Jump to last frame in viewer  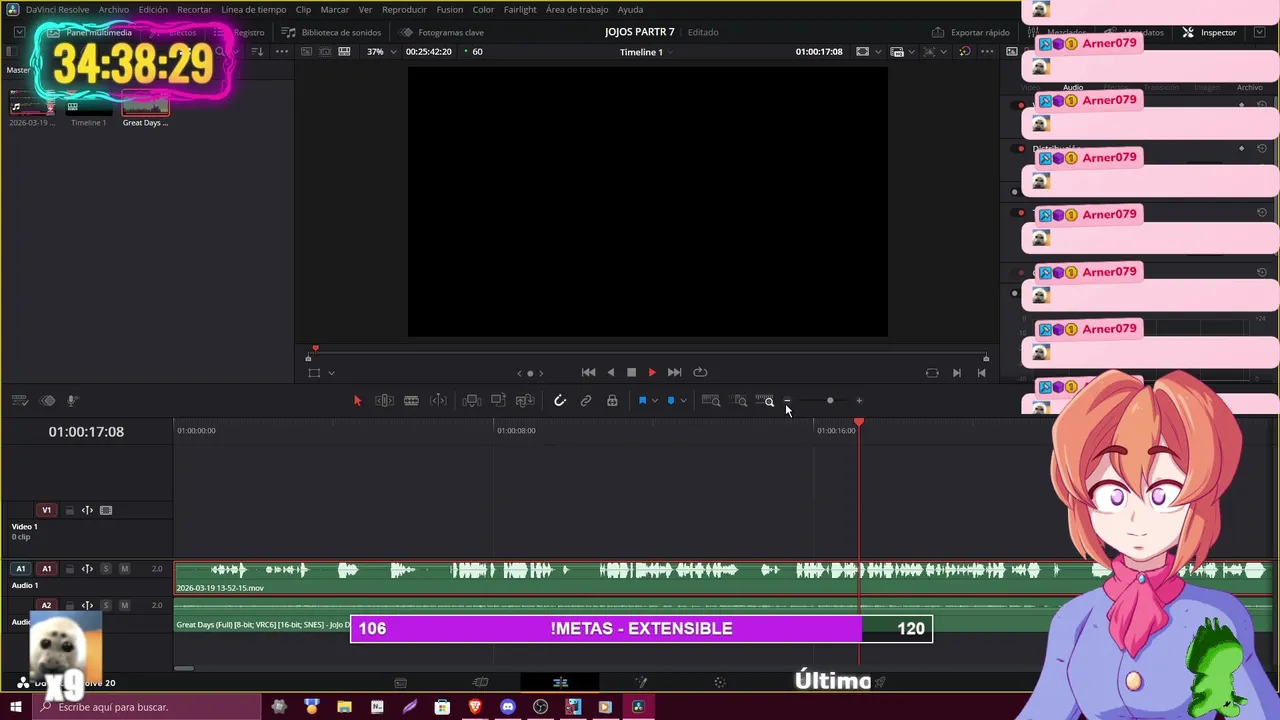674,373
